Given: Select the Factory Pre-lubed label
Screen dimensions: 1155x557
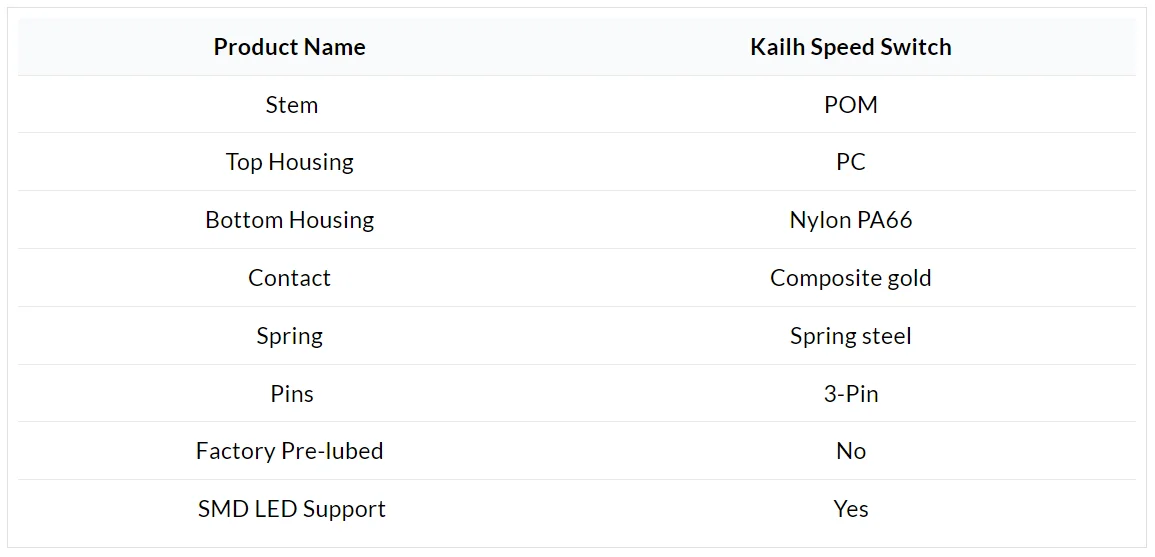Looking at the screenshot, I should [289, 451].
